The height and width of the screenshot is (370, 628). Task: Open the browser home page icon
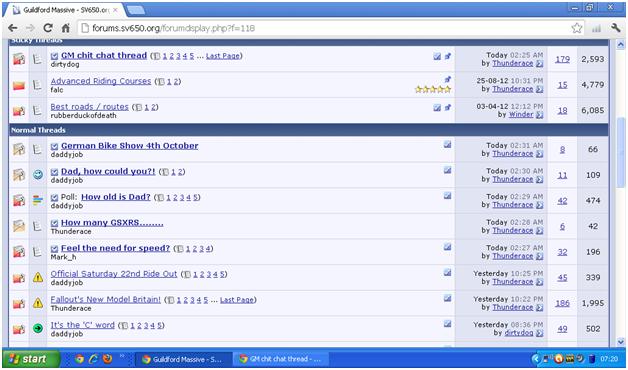pyautogui.click(x=66, y=28)
